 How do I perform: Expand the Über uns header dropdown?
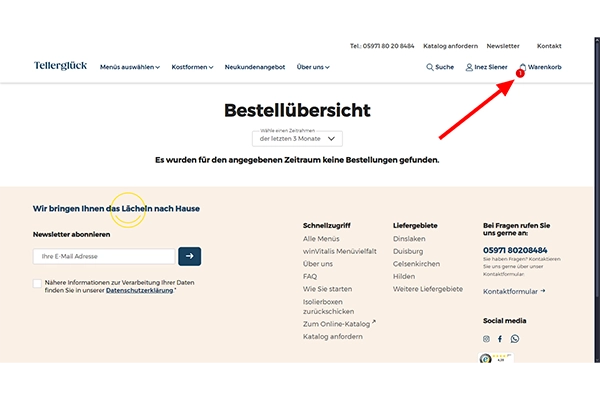(313, 67)
